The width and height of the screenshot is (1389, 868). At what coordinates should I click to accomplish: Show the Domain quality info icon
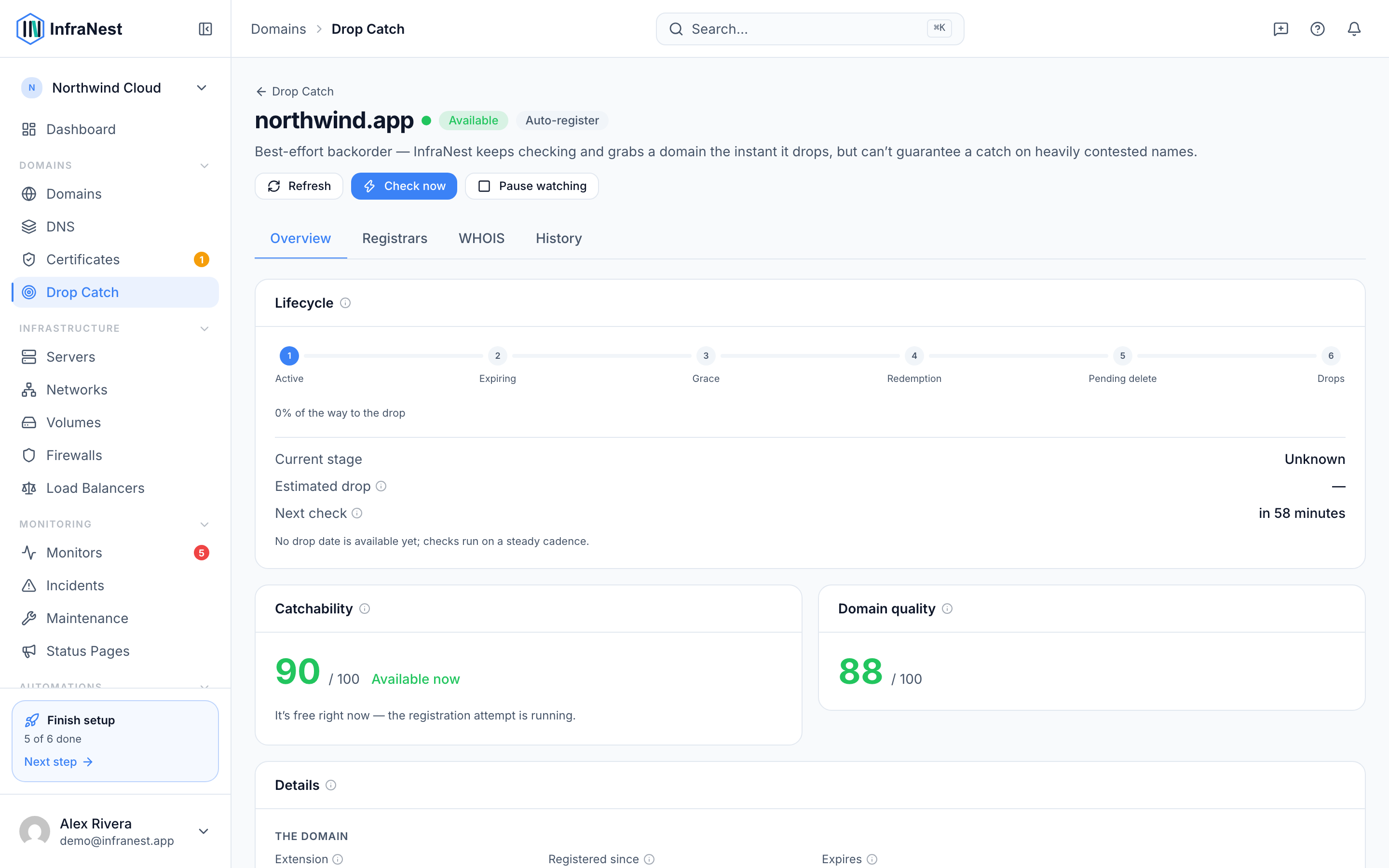point(948,609)
